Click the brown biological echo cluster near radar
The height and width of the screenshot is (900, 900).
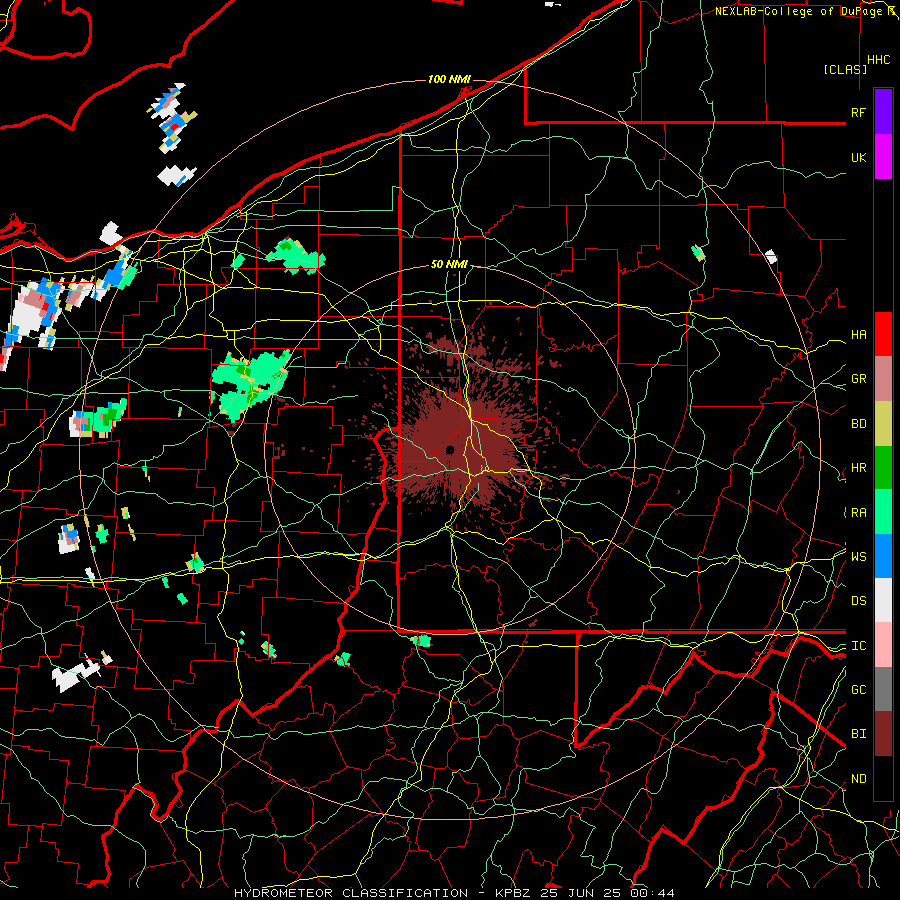click(459, 442)
